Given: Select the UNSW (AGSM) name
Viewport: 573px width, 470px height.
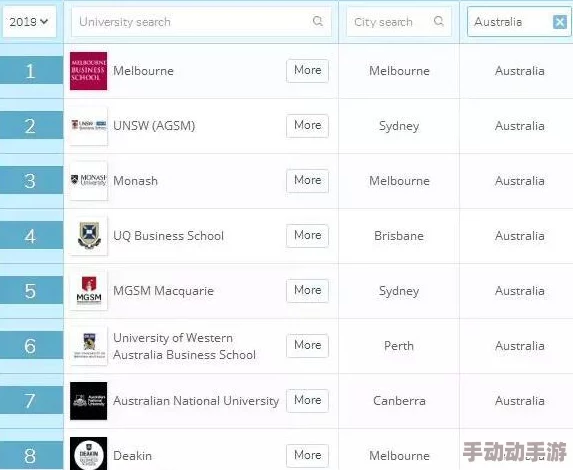Looking at the screenshot, I should point(154,126).
